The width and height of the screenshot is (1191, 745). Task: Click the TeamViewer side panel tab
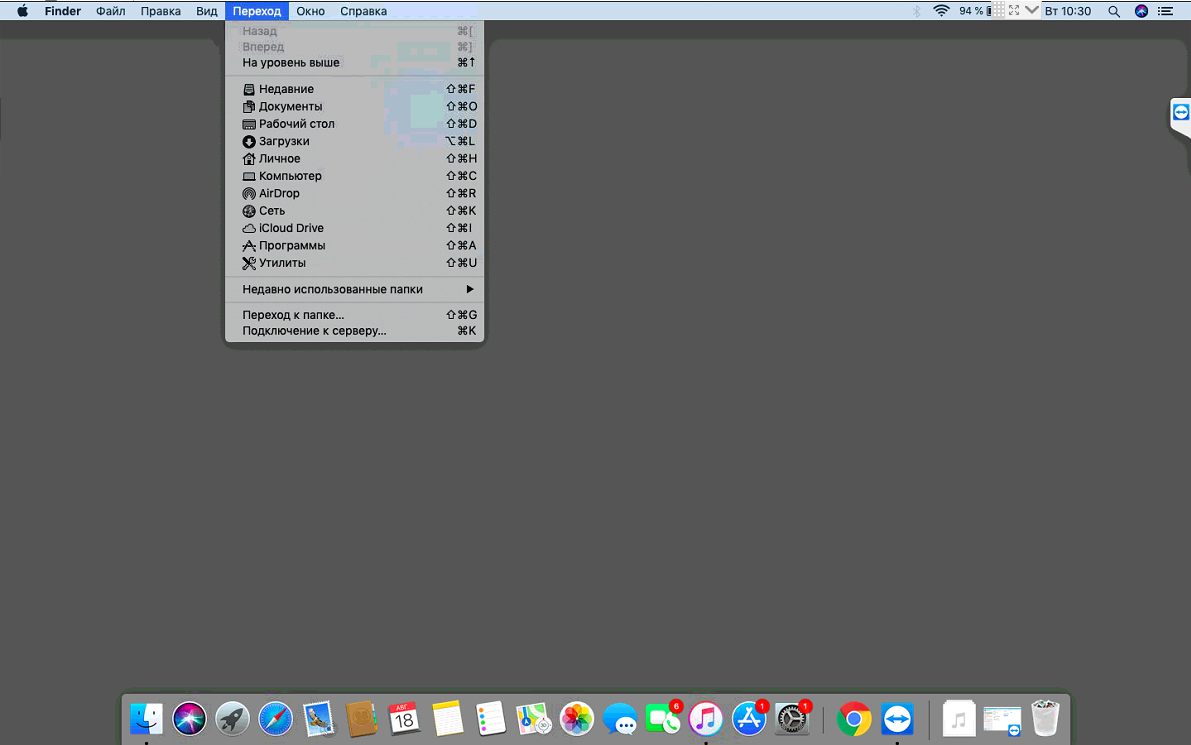(1181, 112)
